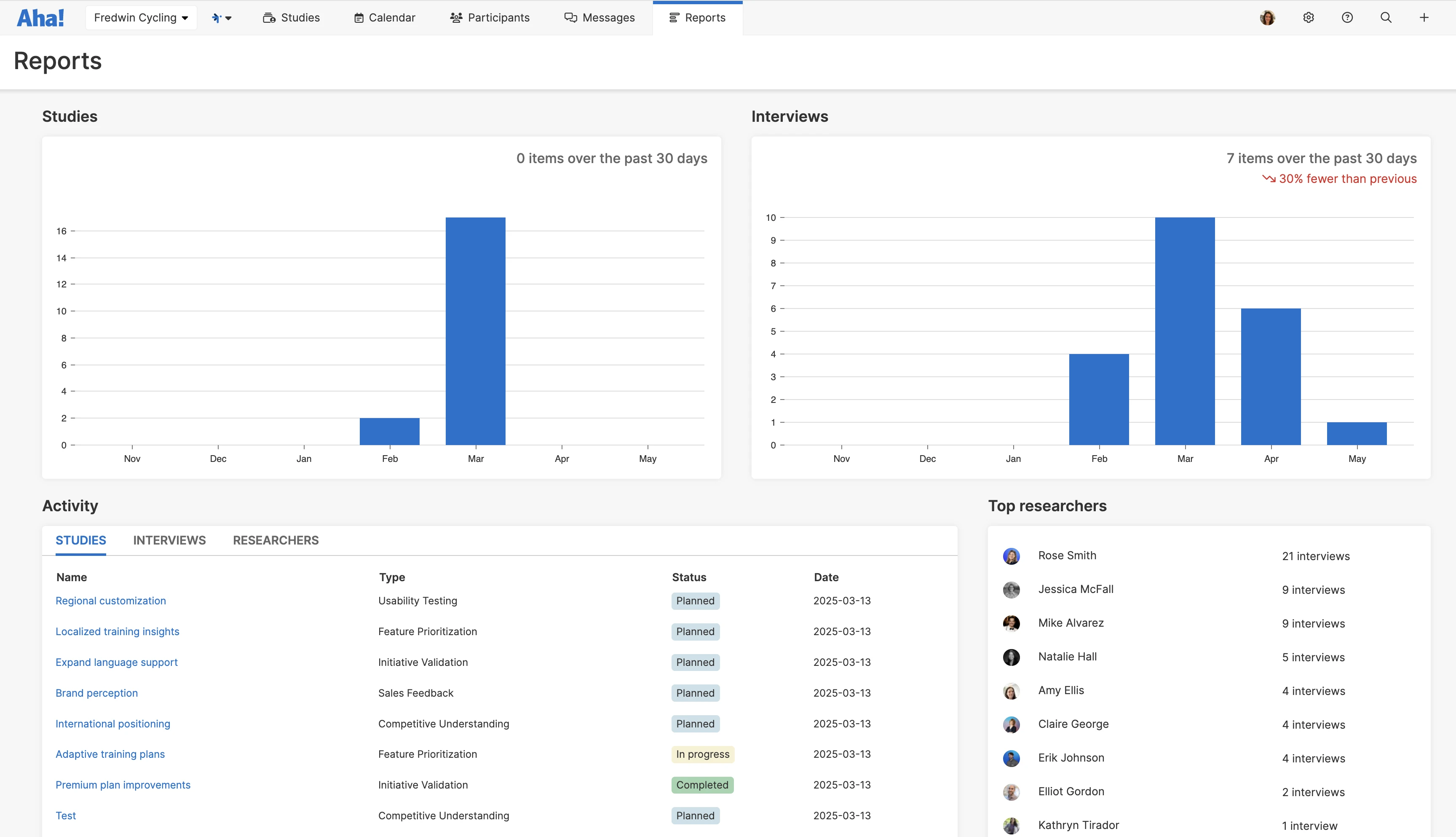Click the Apr bar in Interviews chart
Viewport: 1456px width, 837px height.
1270,376
